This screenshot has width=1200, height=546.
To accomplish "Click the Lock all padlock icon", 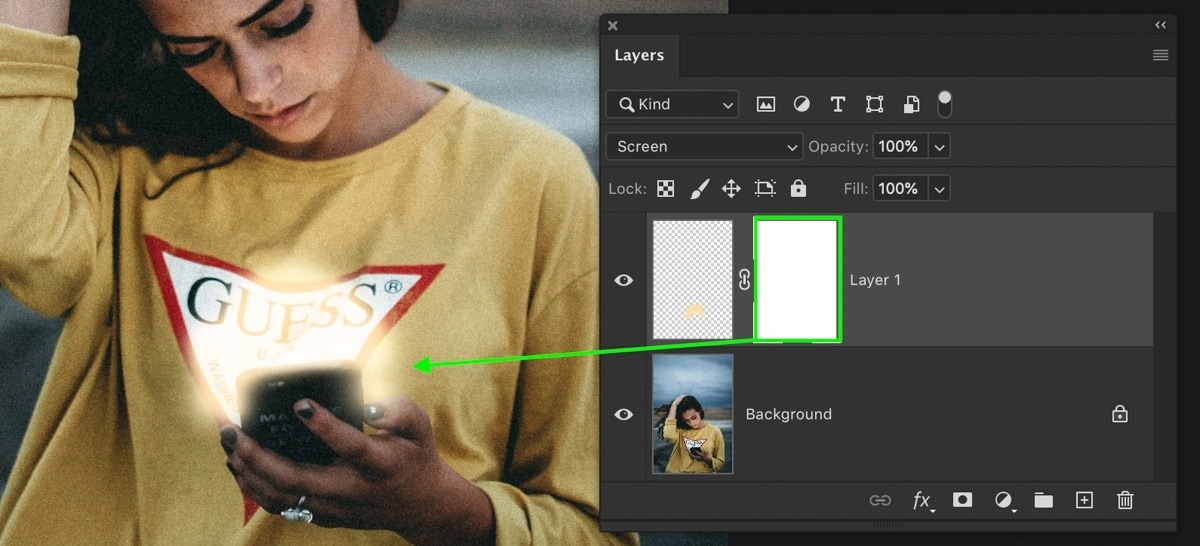I will [798, 188].
